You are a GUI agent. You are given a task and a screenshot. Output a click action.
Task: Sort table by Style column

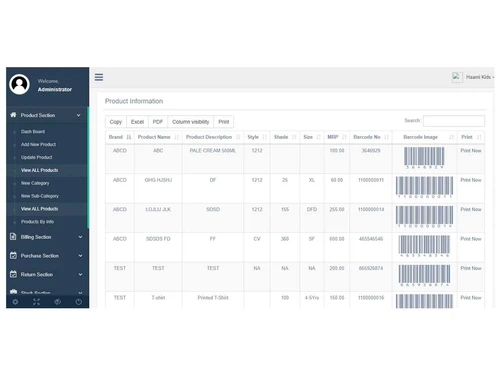pos(257,137)
